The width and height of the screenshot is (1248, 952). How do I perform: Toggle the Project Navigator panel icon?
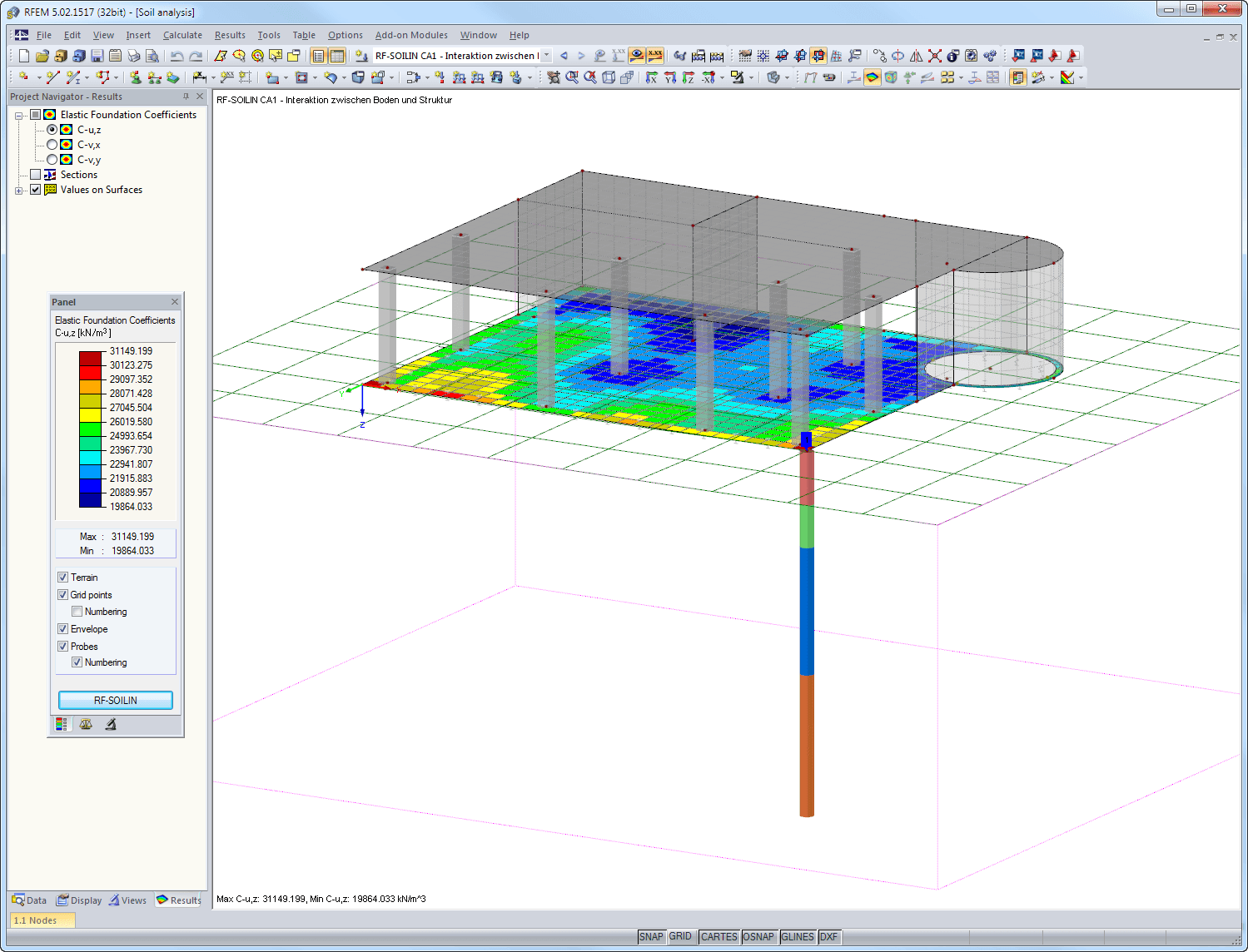318,56
